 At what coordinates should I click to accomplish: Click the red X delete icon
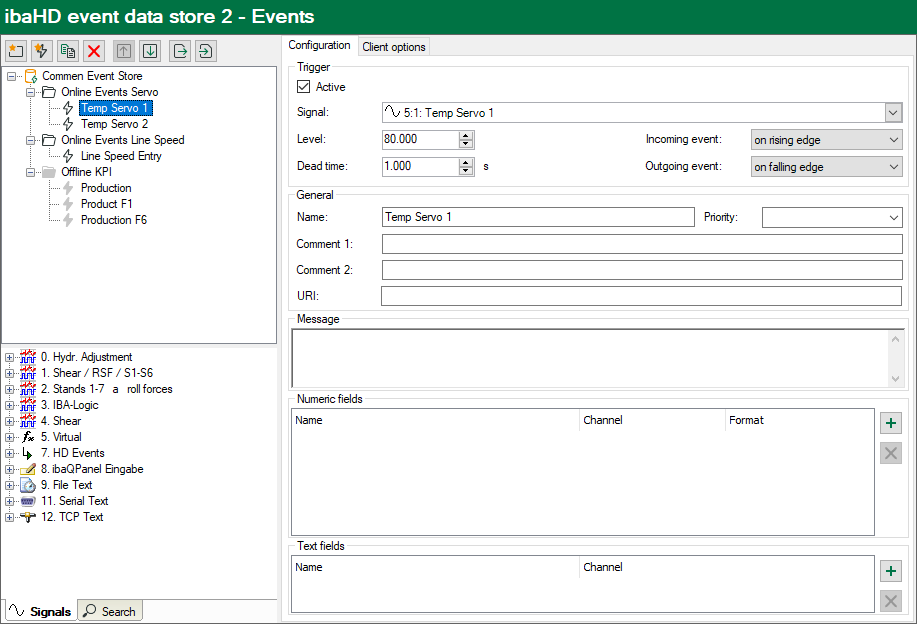94,50
